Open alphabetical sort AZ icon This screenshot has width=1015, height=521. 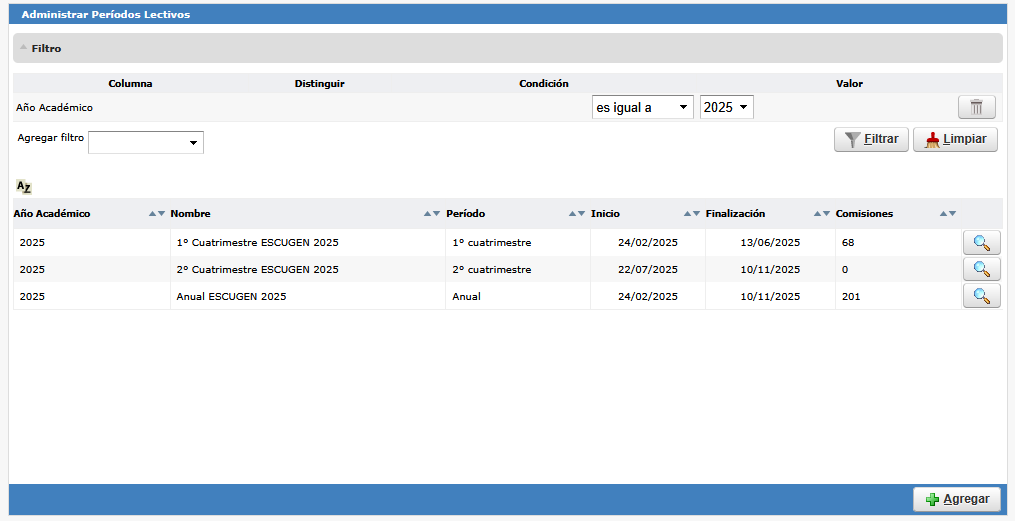point(24,187)
